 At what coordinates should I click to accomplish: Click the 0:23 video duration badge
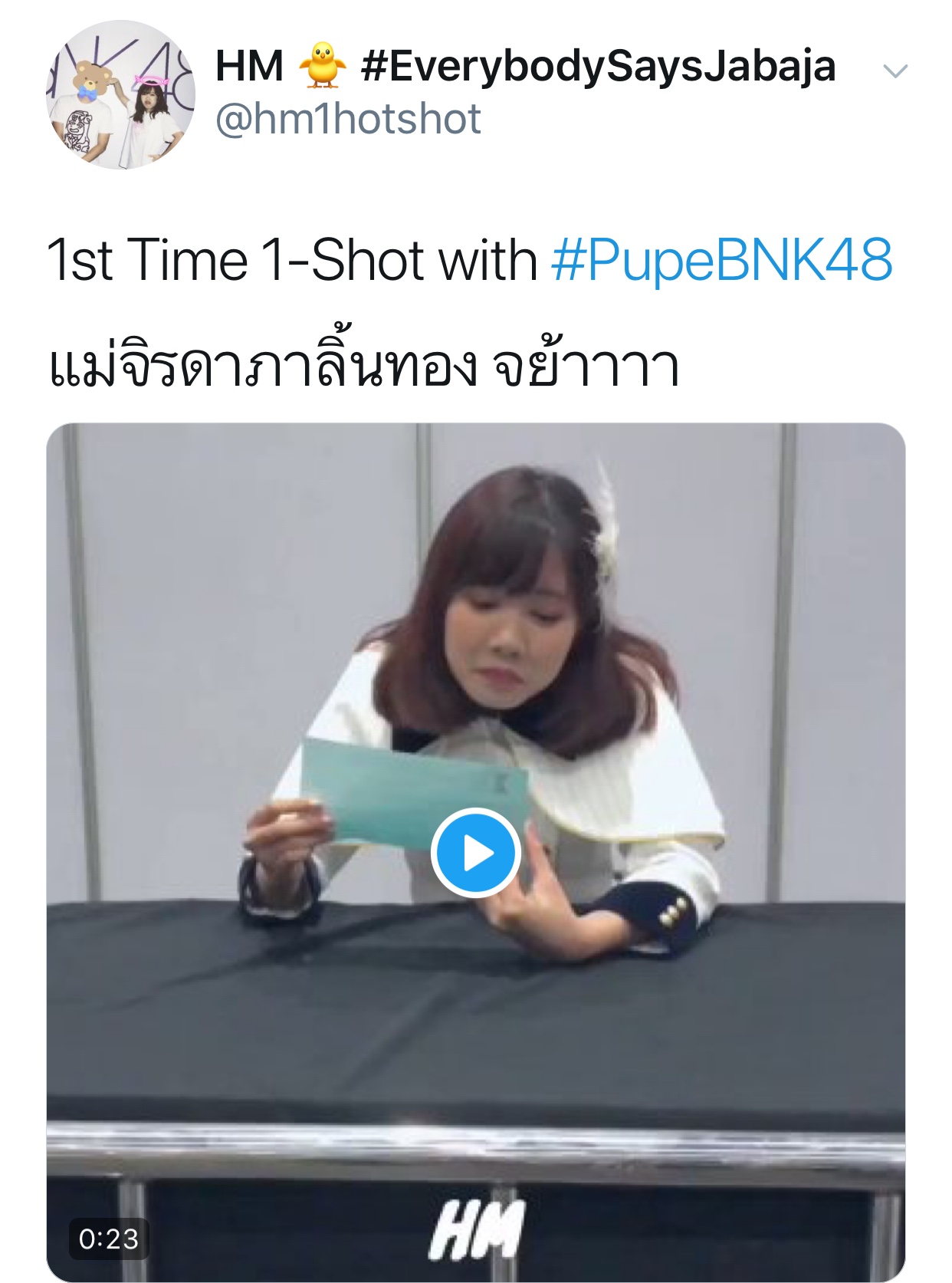tap(109, 1239)
